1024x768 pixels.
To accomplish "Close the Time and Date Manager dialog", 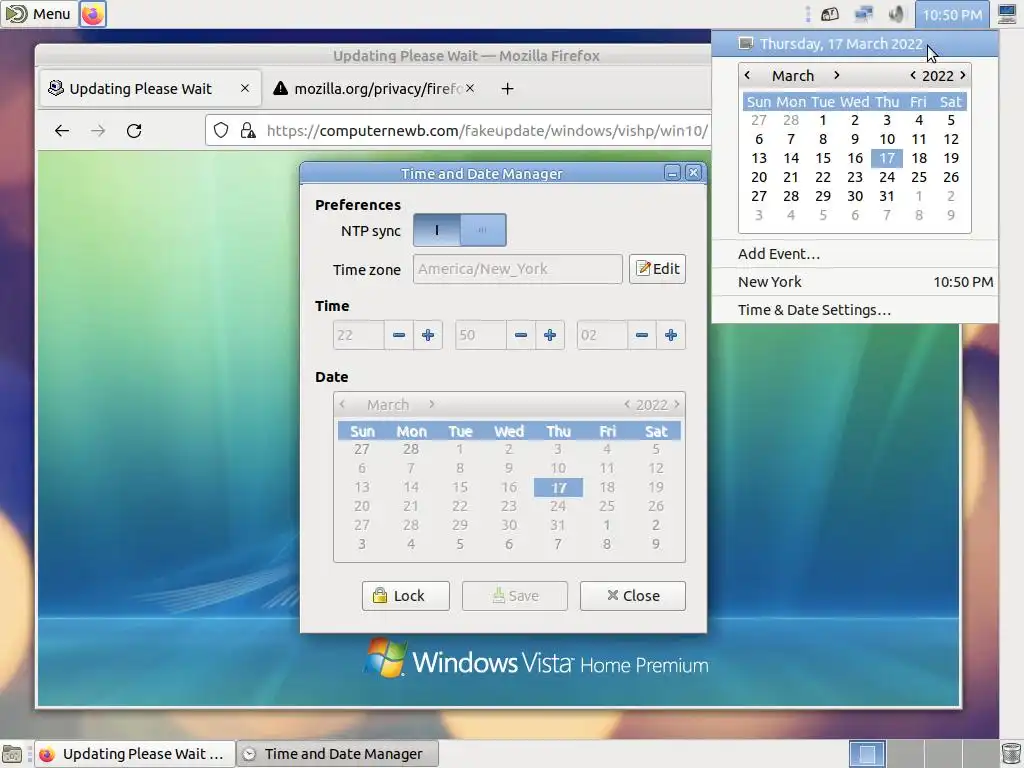I will [x=633, y=596].
